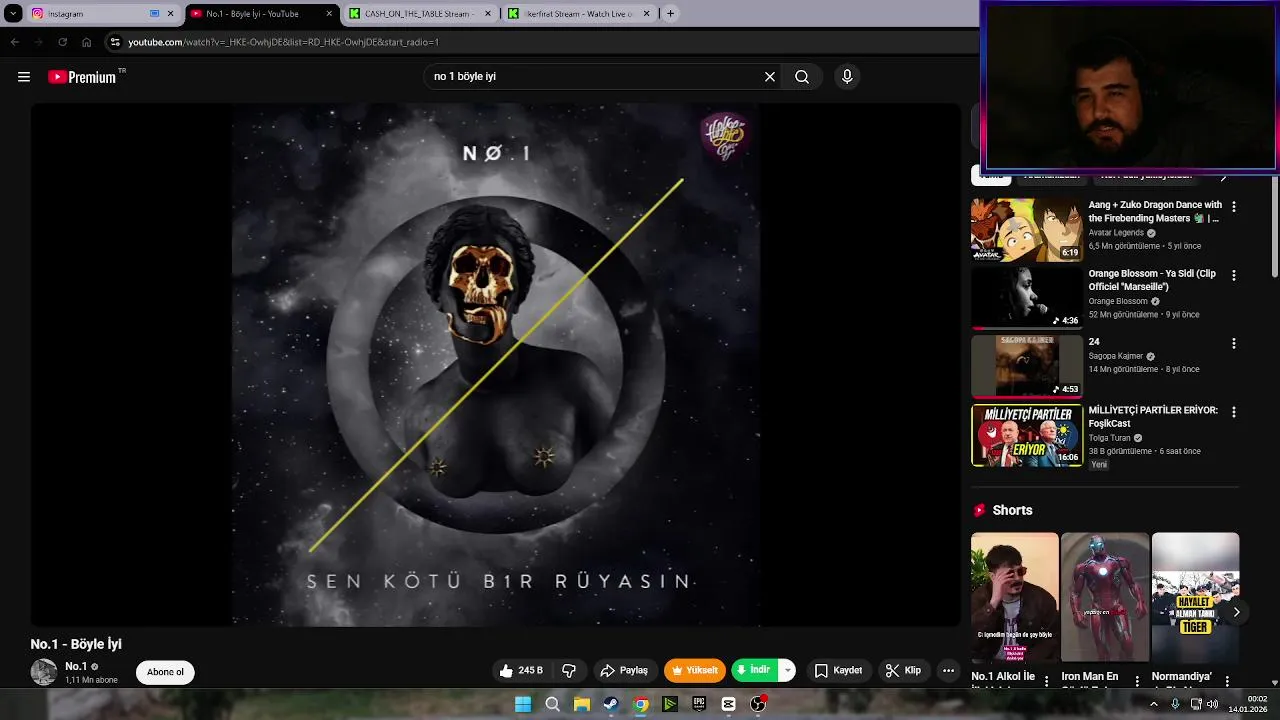1280x720 pixels.
Task: Click the orange Yükselt button
Action: coord(694,671)
